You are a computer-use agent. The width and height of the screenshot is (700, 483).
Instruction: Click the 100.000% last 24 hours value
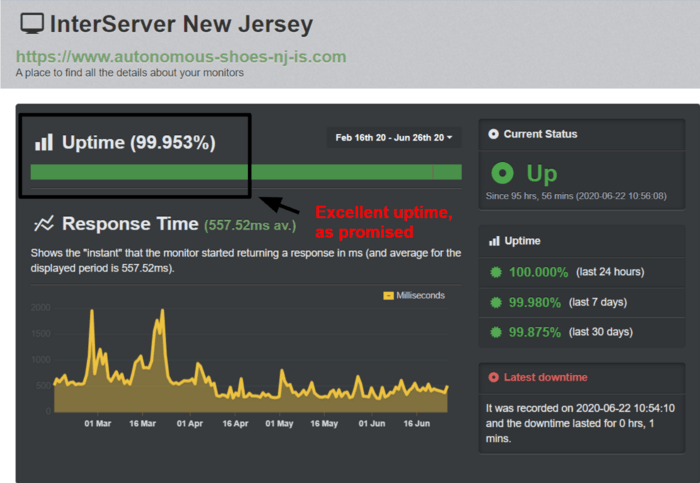[x=538, y=272]
